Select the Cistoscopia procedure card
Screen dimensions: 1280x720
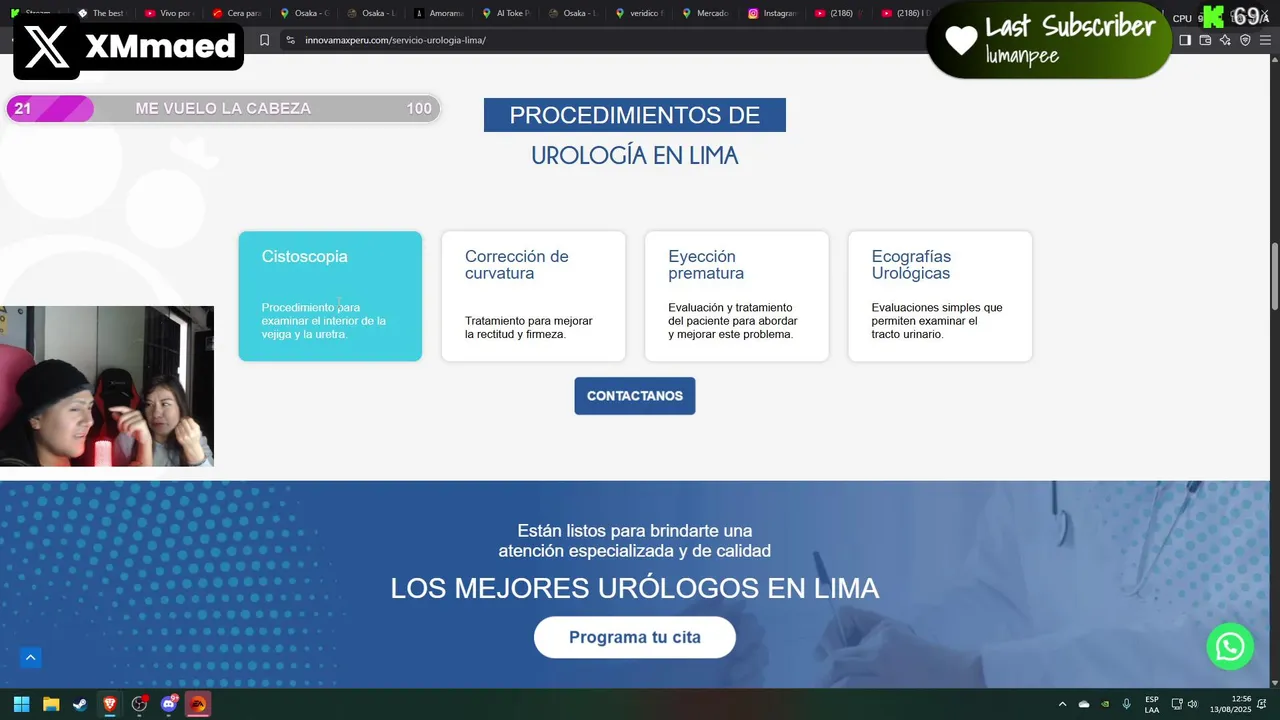click(330, 296)
